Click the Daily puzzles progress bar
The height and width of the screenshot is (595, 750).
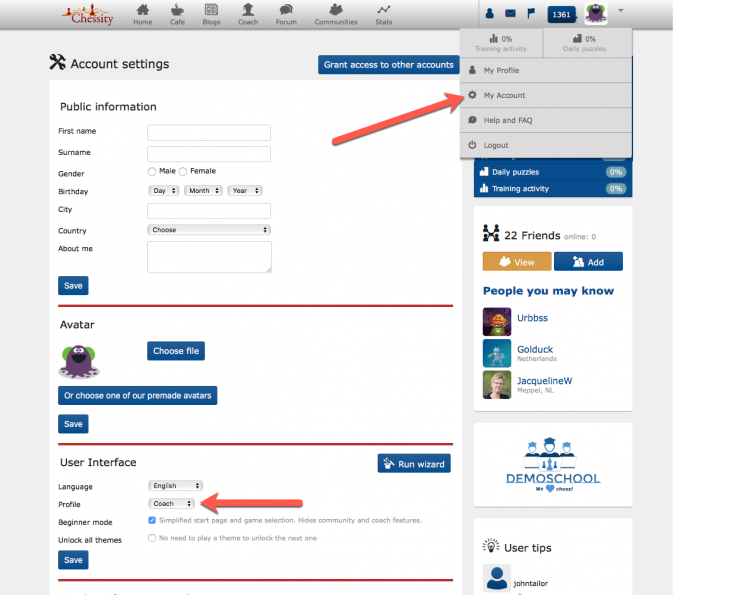click(553, 172)
